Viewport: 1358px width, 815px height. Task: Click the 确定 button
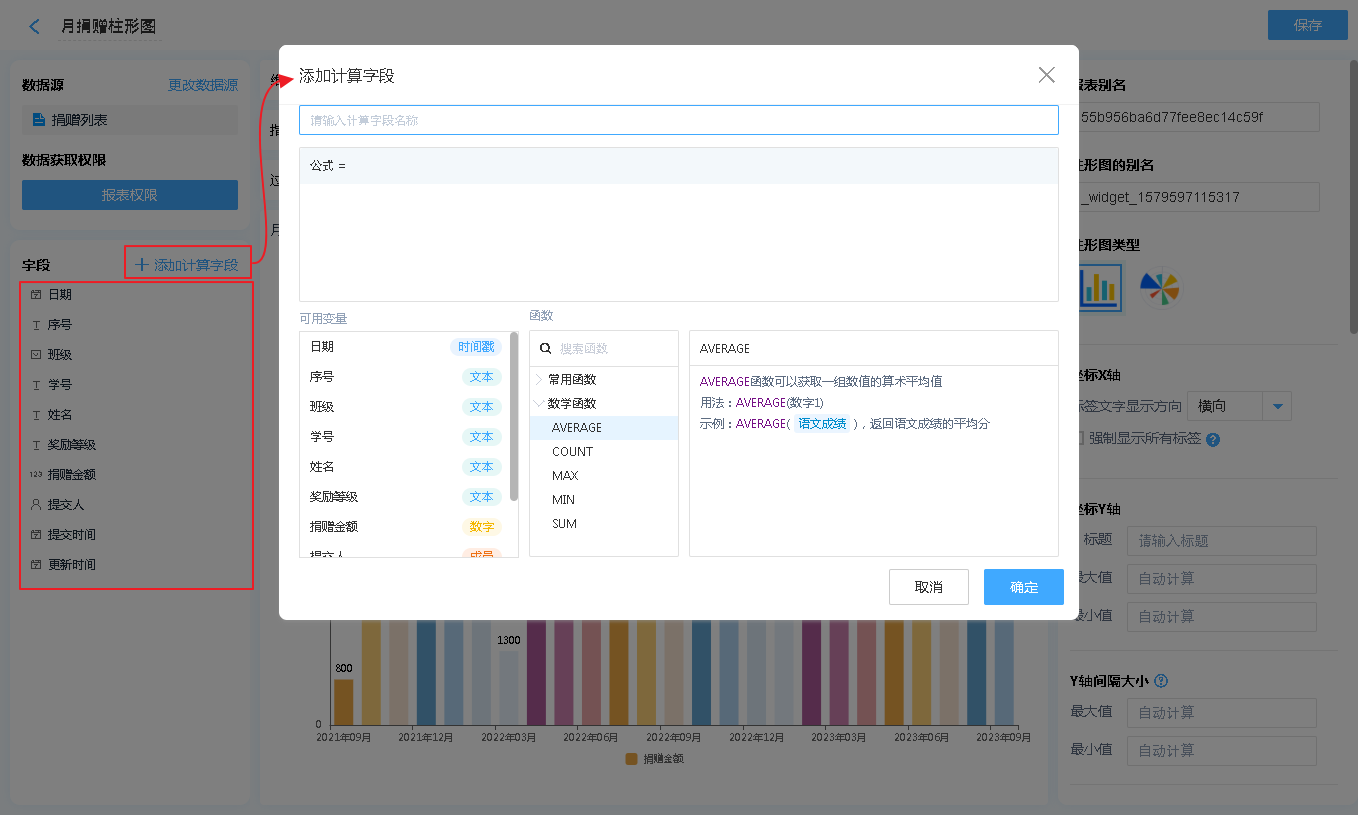1023,587
